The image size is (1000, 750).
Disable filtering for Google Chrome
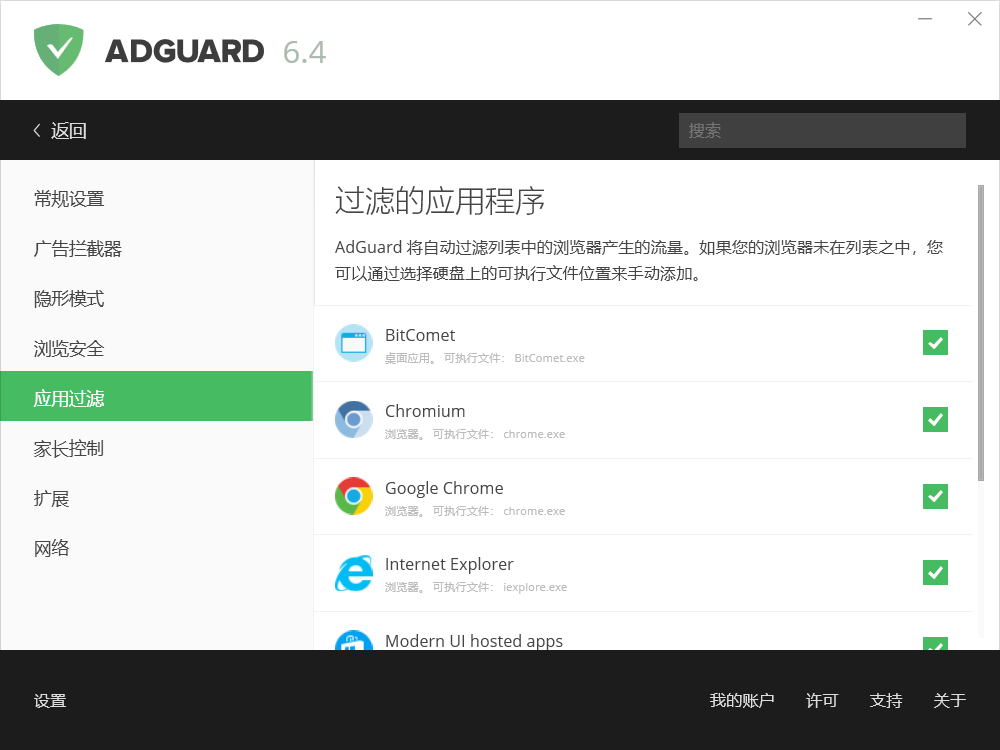[935, 496]
